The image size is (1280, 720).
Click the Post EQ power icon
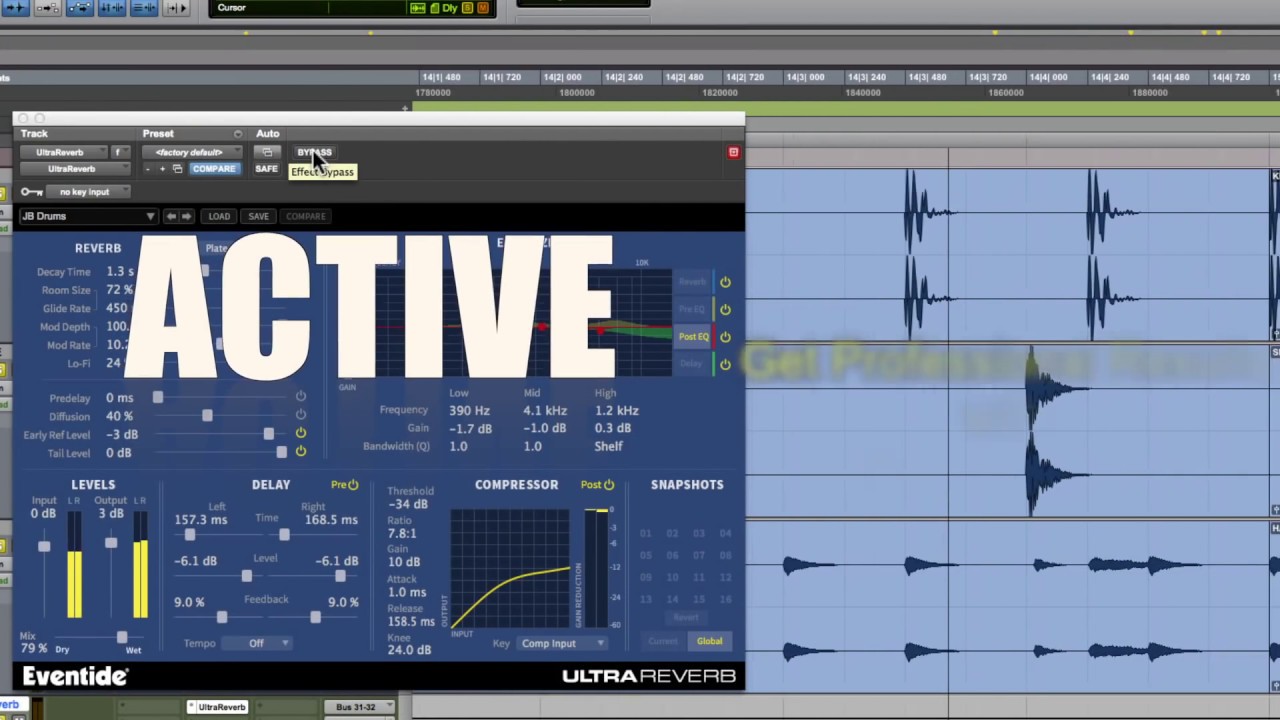[725, 337]
